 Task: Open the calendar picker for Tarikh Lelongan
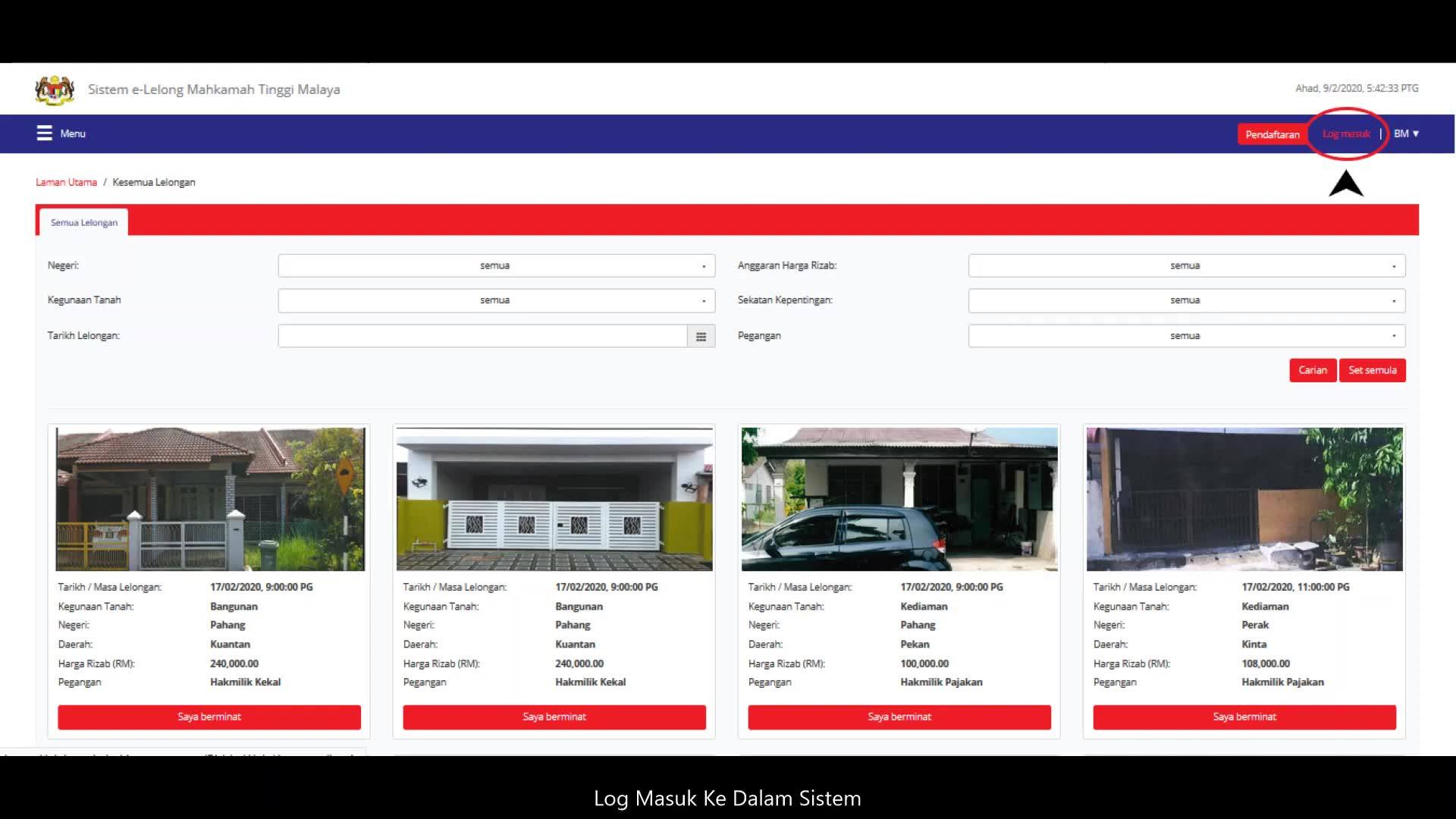point(701,336)
